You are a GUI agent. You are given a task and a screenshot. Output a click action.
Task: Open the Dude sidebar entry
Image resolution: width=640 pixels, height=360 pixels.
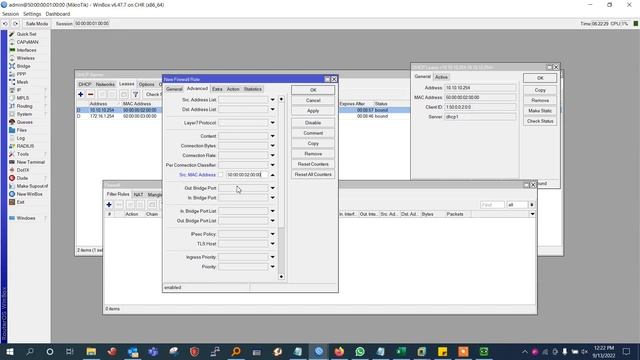[x=22, y=178]
